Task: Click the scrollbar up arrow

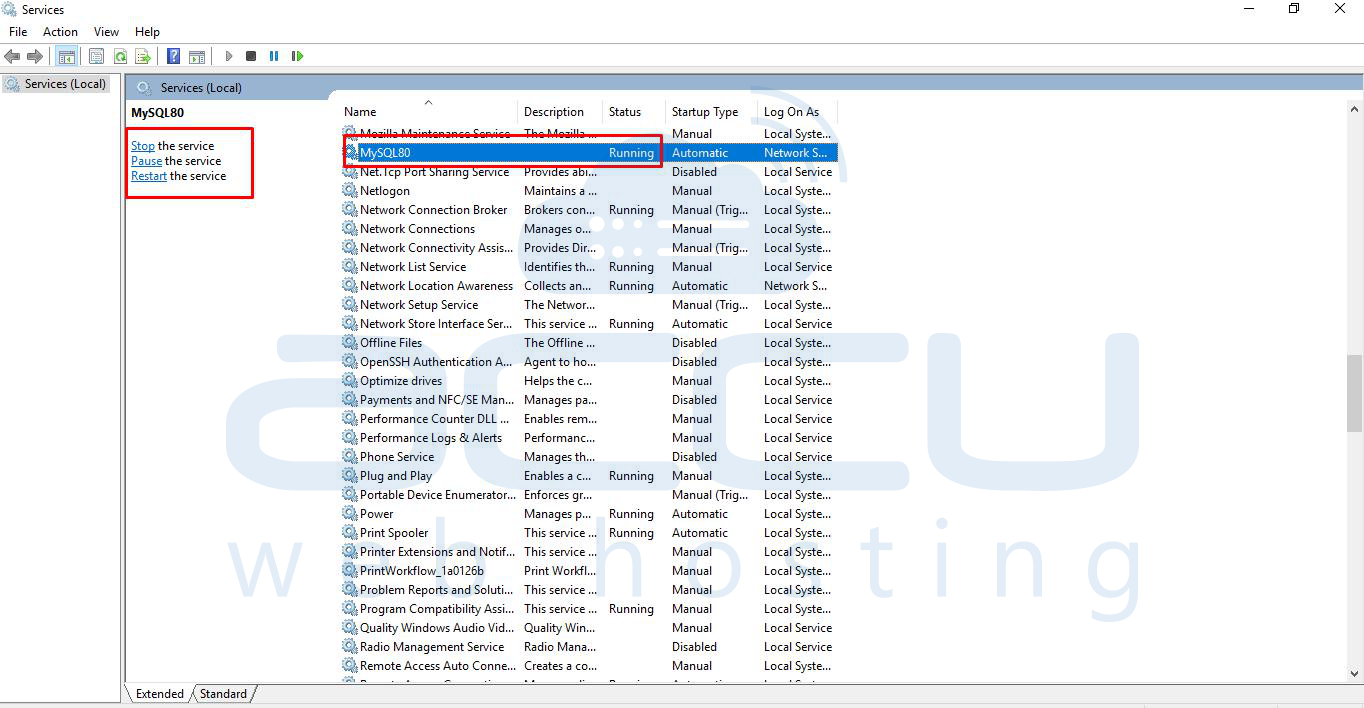Action: coord(1355,110)
